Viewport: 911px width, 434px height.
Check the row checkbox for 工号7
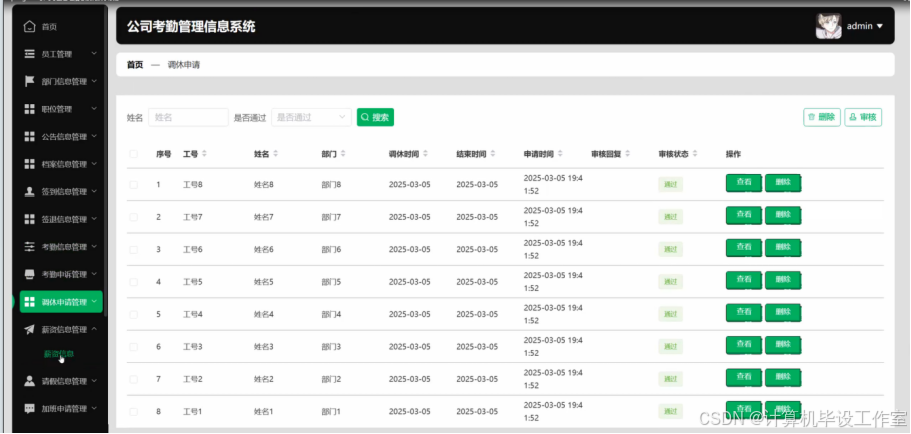[134, 217]
